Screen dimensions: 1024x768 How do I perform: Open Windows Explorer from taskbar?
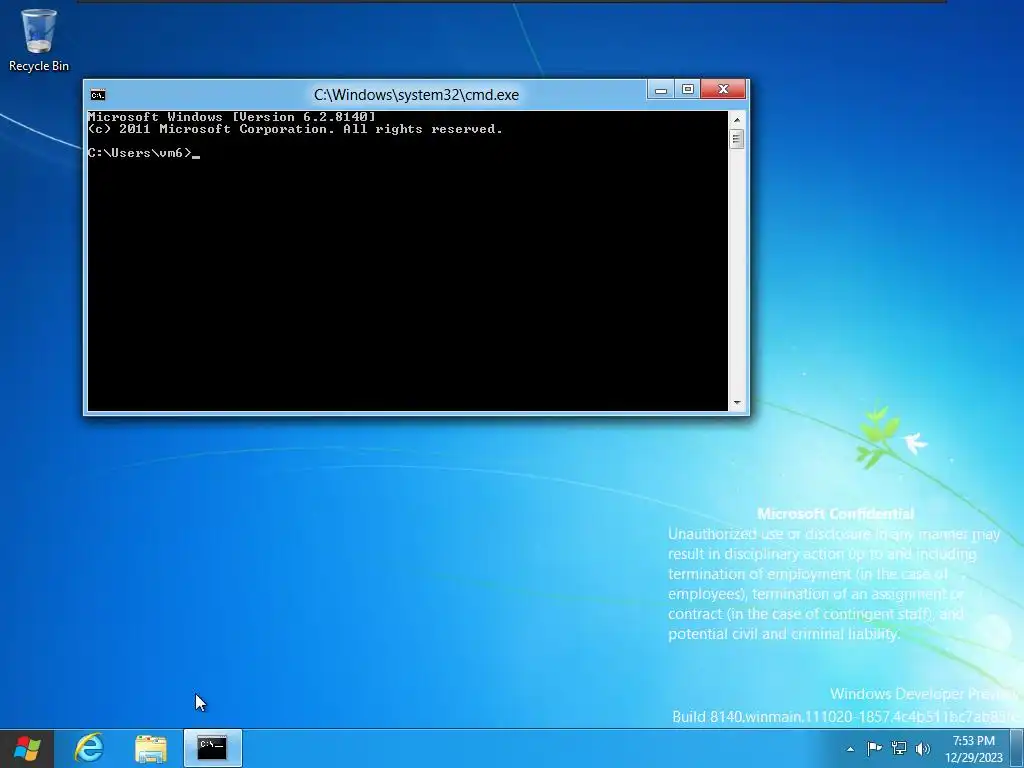click(151, 748)
